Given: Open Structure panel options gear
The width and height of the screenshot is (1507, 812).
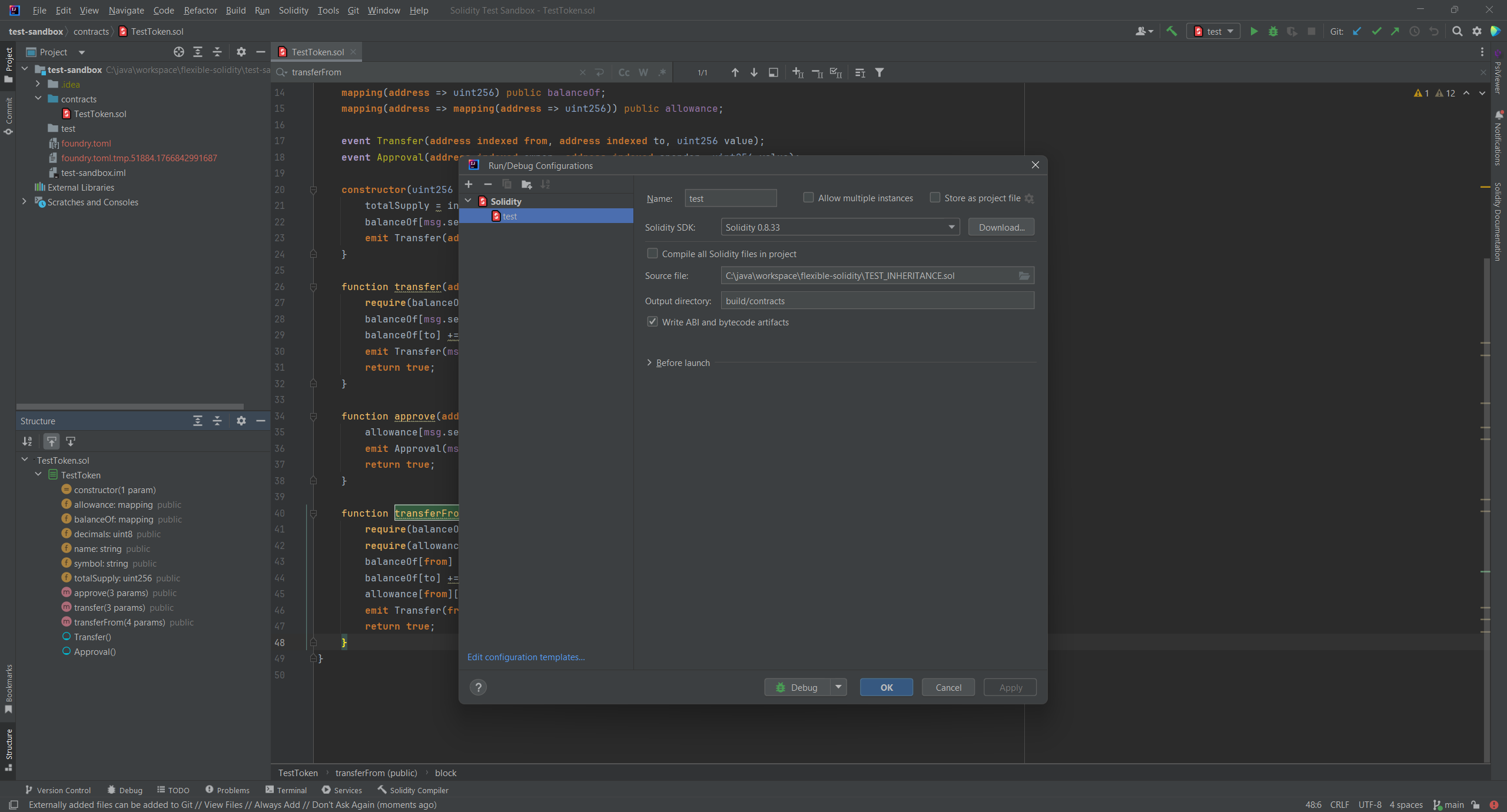Looking at the screenshot, I should point(241,421).
